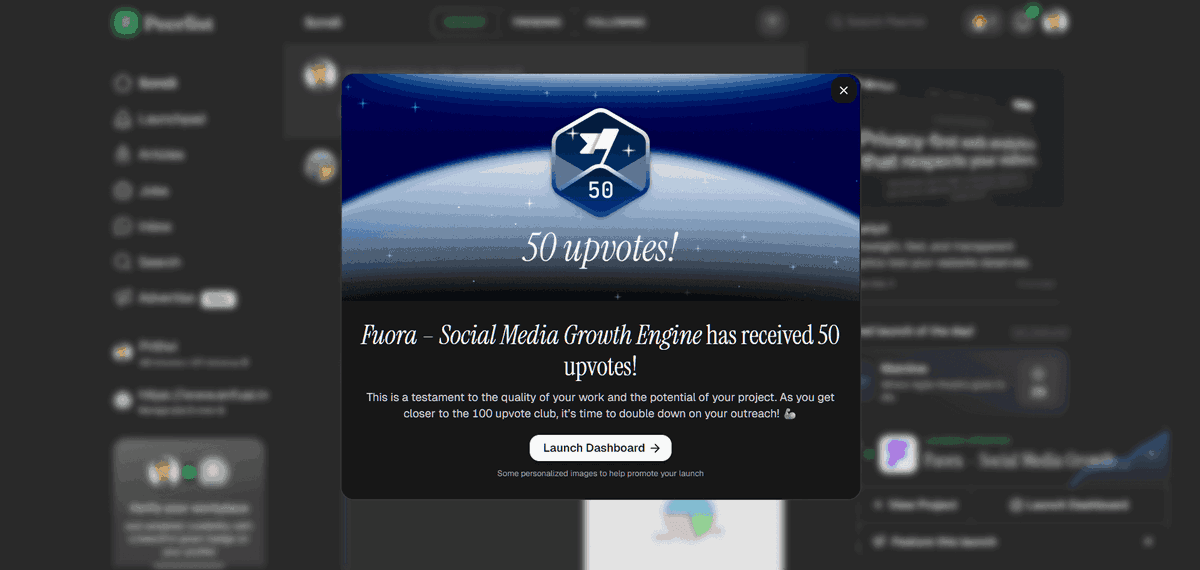The image size is (1200, 570).
Task: Click Launch Dashboard button in the popup
Action: [x=600, y=448]
